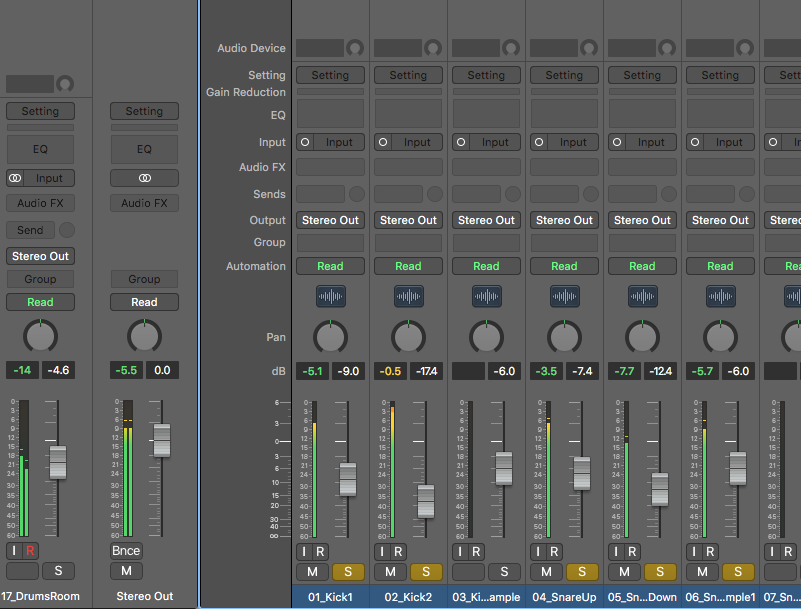Click send level knob on 06_Sn...mple1

pyautogui.click(x=747, y=194)
